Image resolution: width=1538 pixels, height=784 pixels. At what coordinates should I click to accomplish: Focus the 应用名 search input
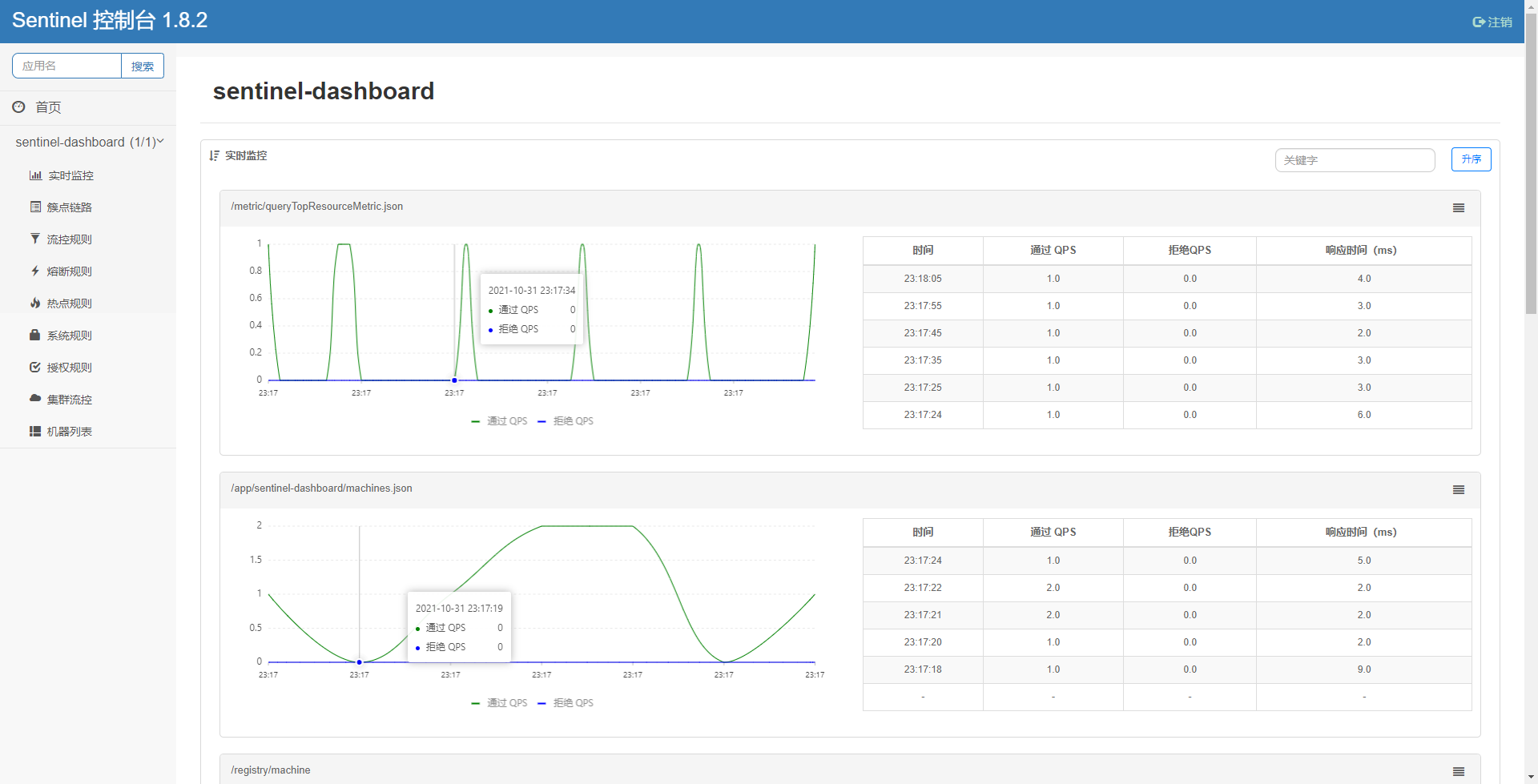pos(66,66)
